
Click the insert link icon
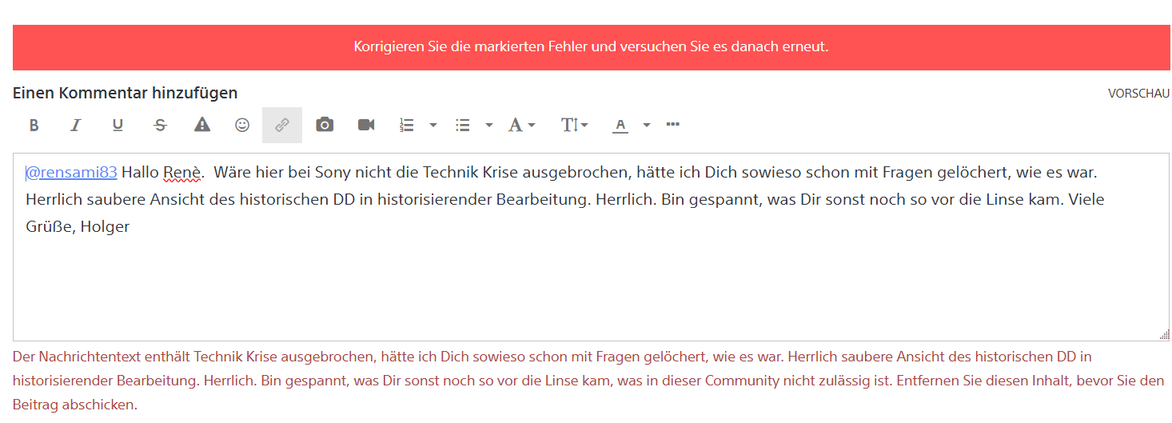(282, 125)
